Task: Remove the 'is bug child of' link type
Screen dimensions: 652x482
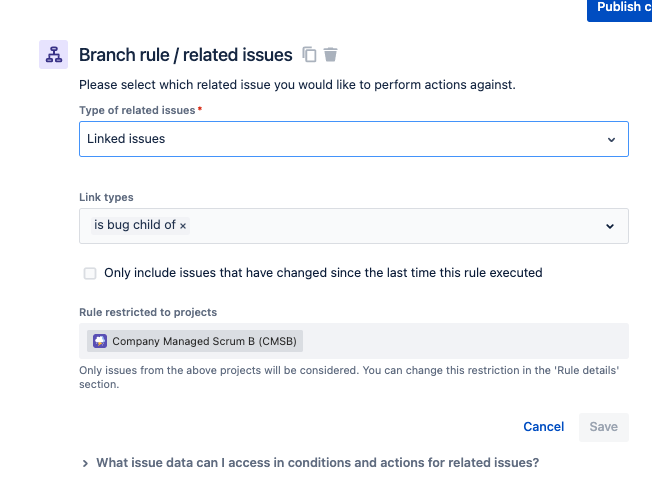Action: click(x=183, y=226)
